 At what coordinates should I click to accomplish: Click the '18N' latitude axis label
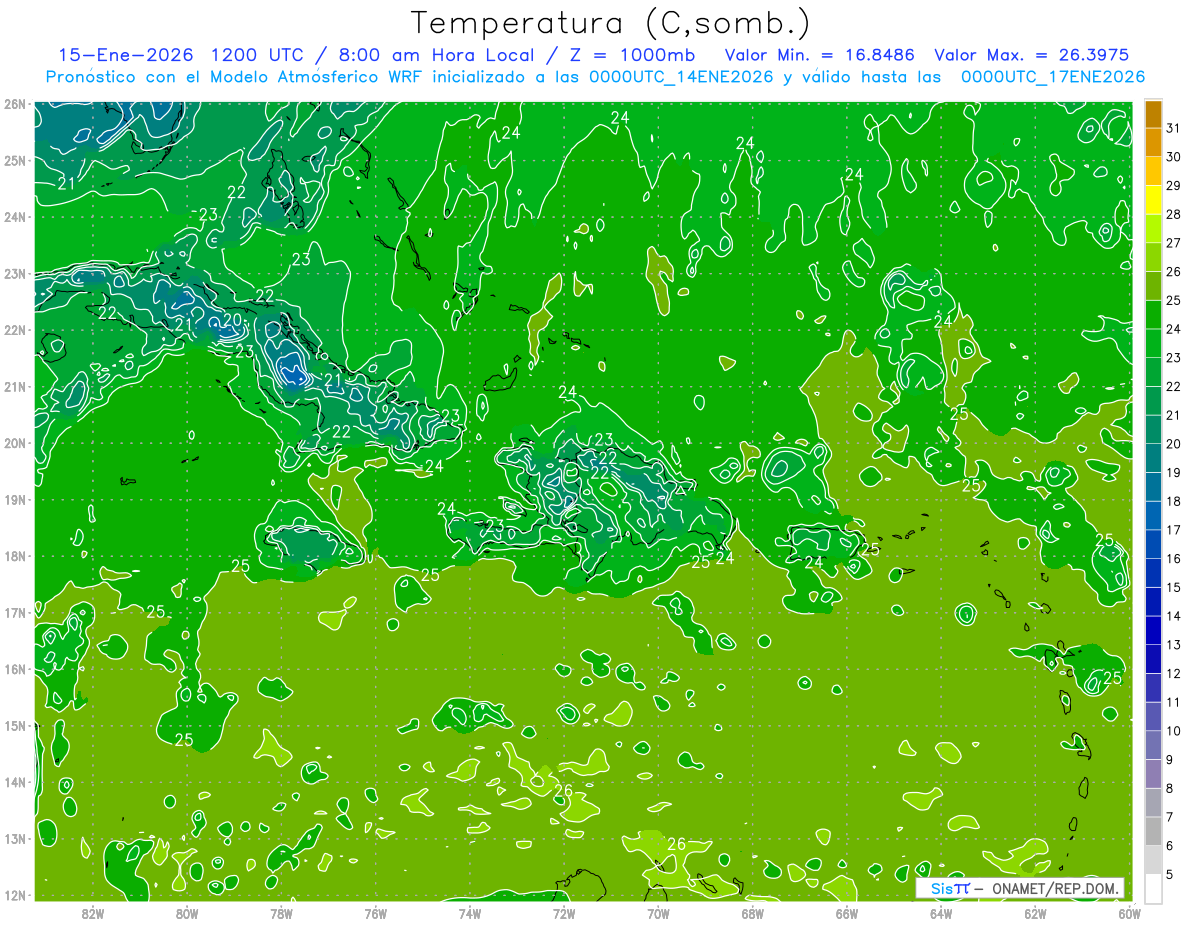(x=14, y=556)
